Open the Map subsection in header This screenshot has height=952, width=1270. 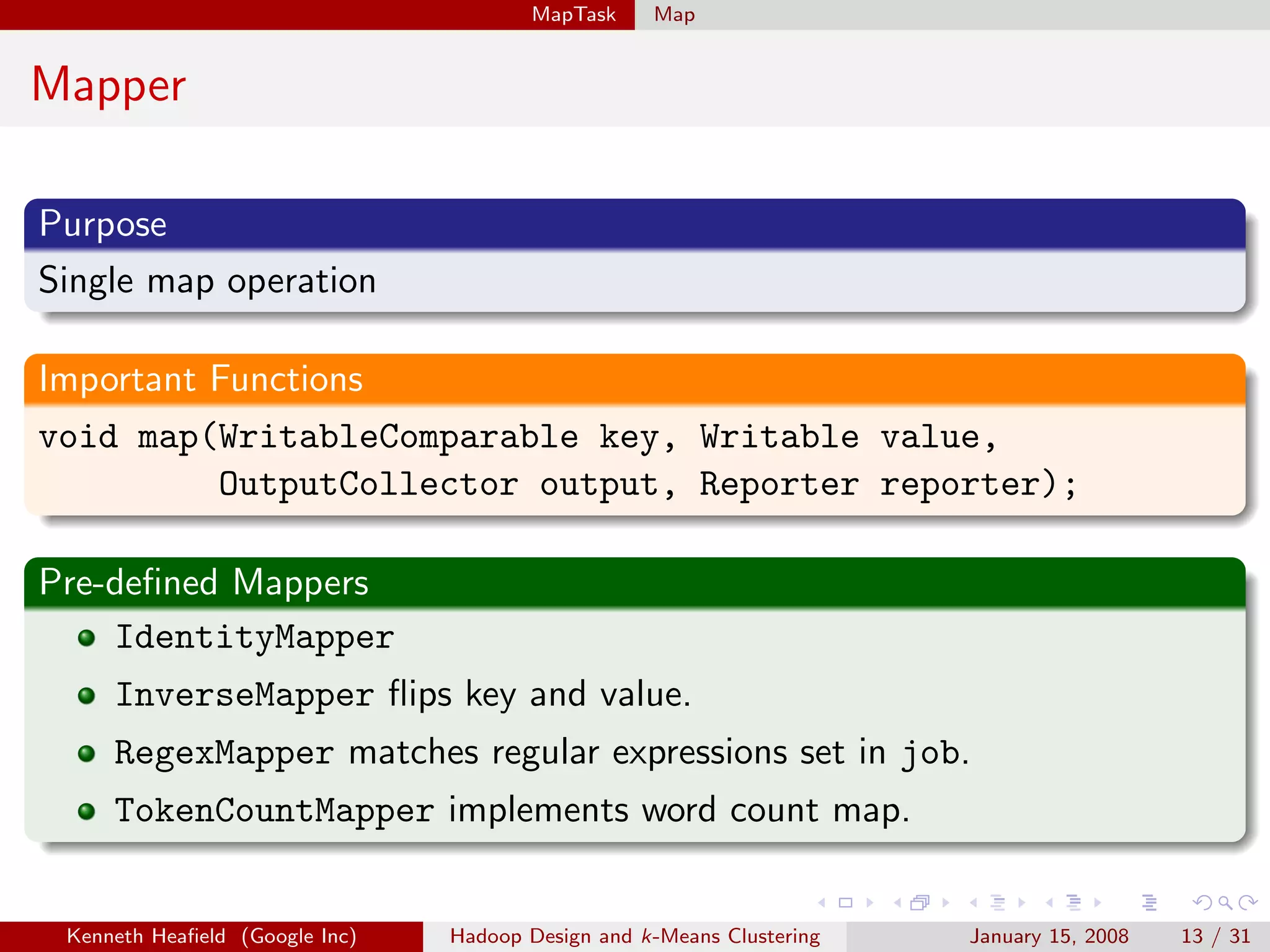click(x=675, y=14)
